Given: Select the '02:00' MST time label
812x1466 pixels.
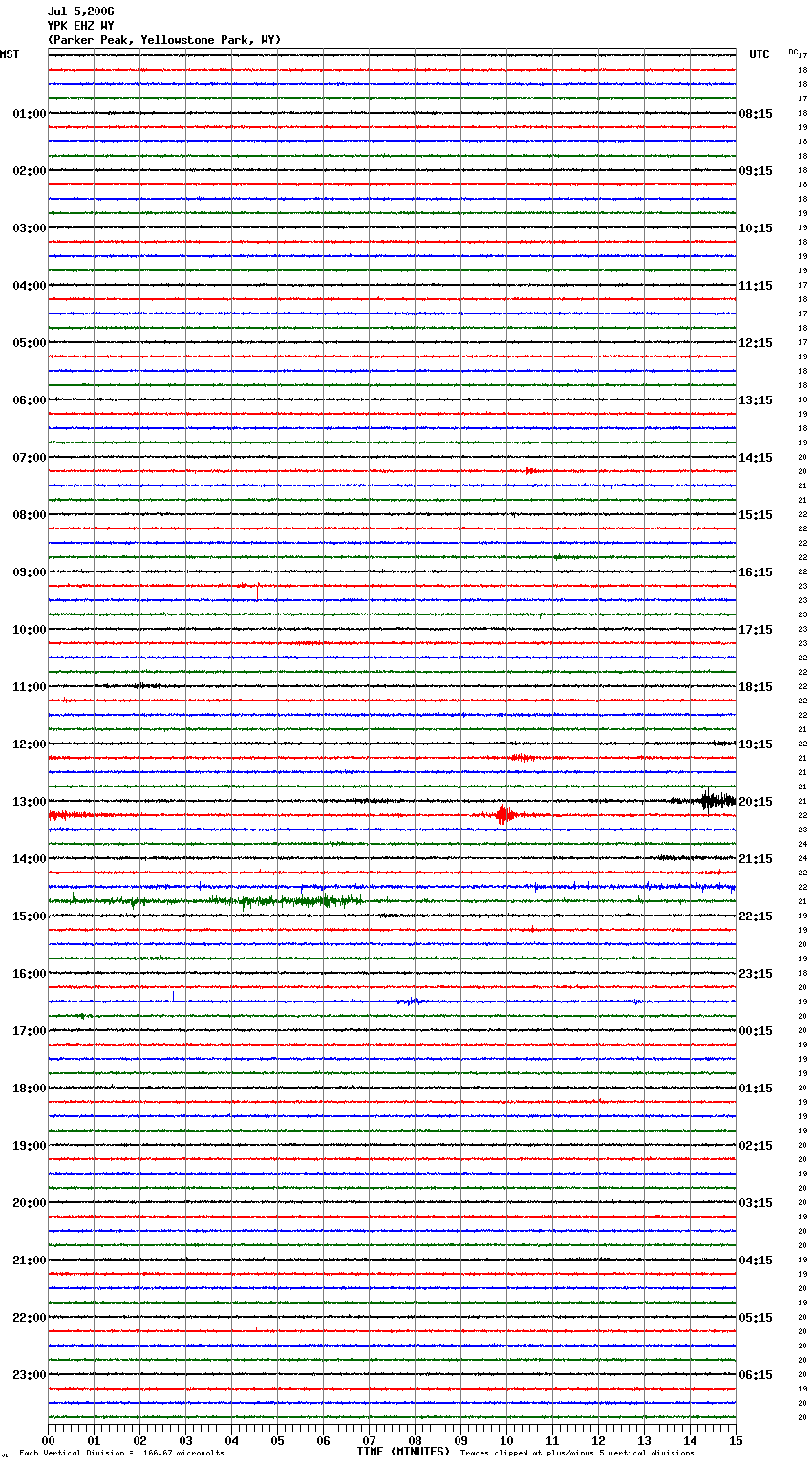Looking at the screenshot, I should 30,171.
